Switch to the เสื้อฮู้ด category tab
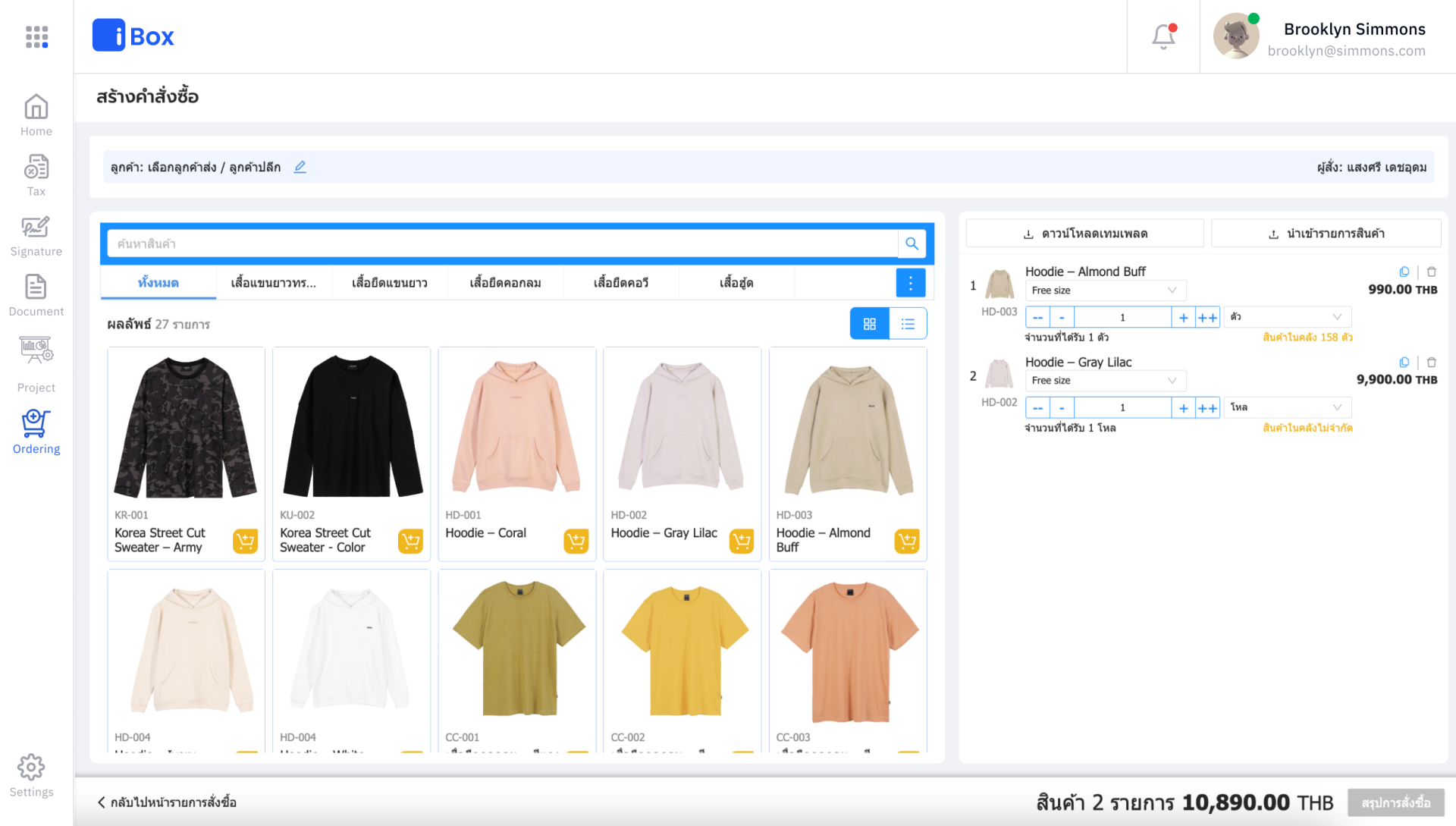The image size is (1456, 826). [x=736, y=282]
